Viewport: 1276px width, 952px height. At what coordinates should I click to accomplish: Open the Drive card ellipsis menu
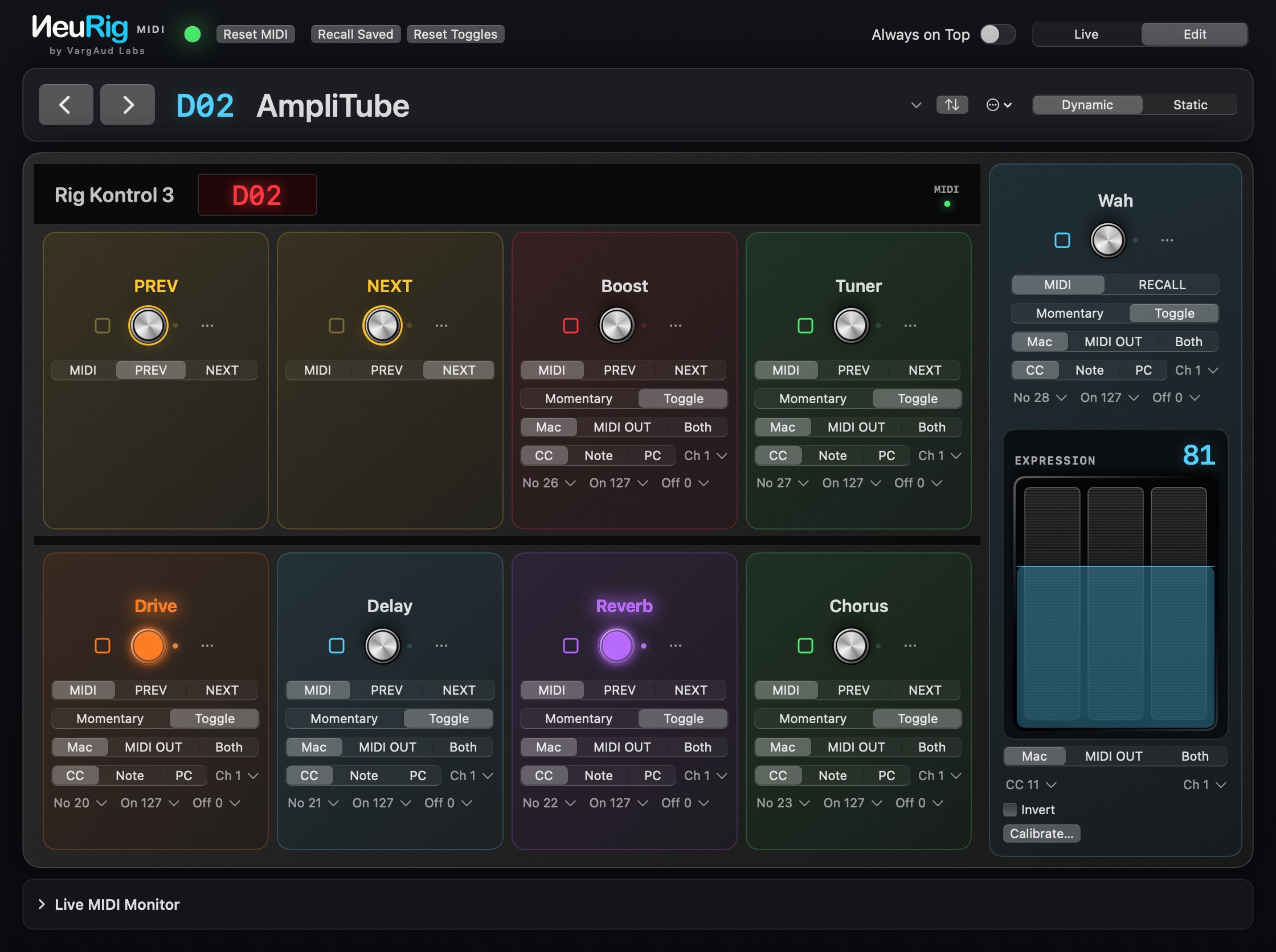tap(207, 646)
